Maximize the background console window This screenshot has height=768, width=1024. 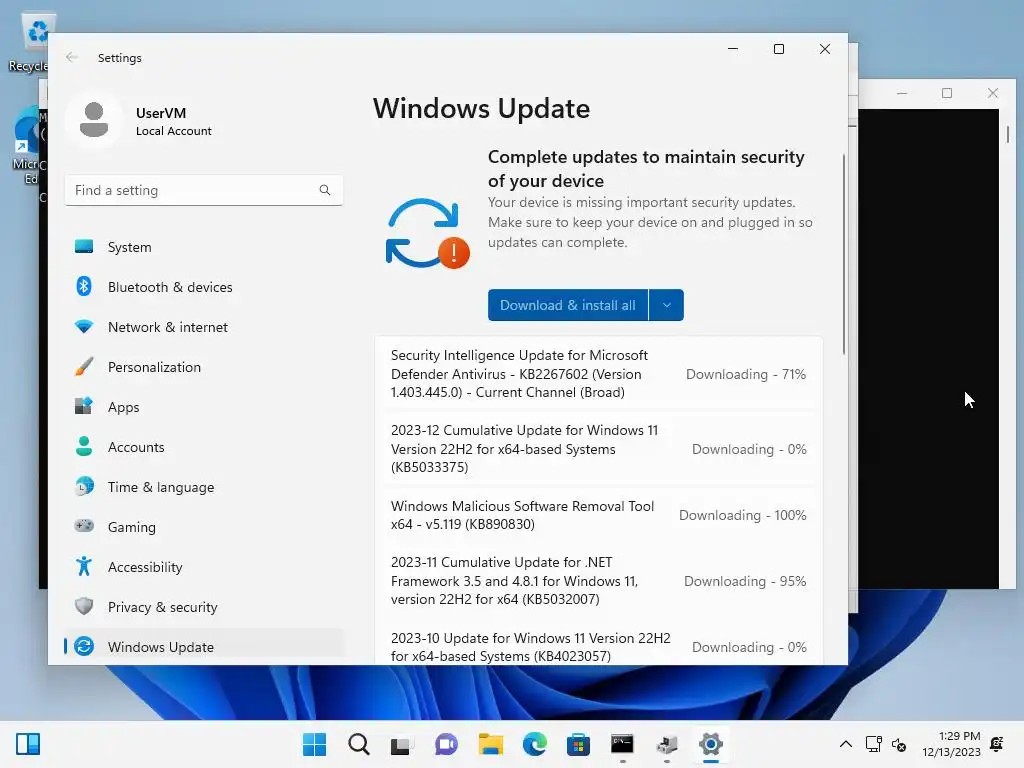[x=947, y=93]
